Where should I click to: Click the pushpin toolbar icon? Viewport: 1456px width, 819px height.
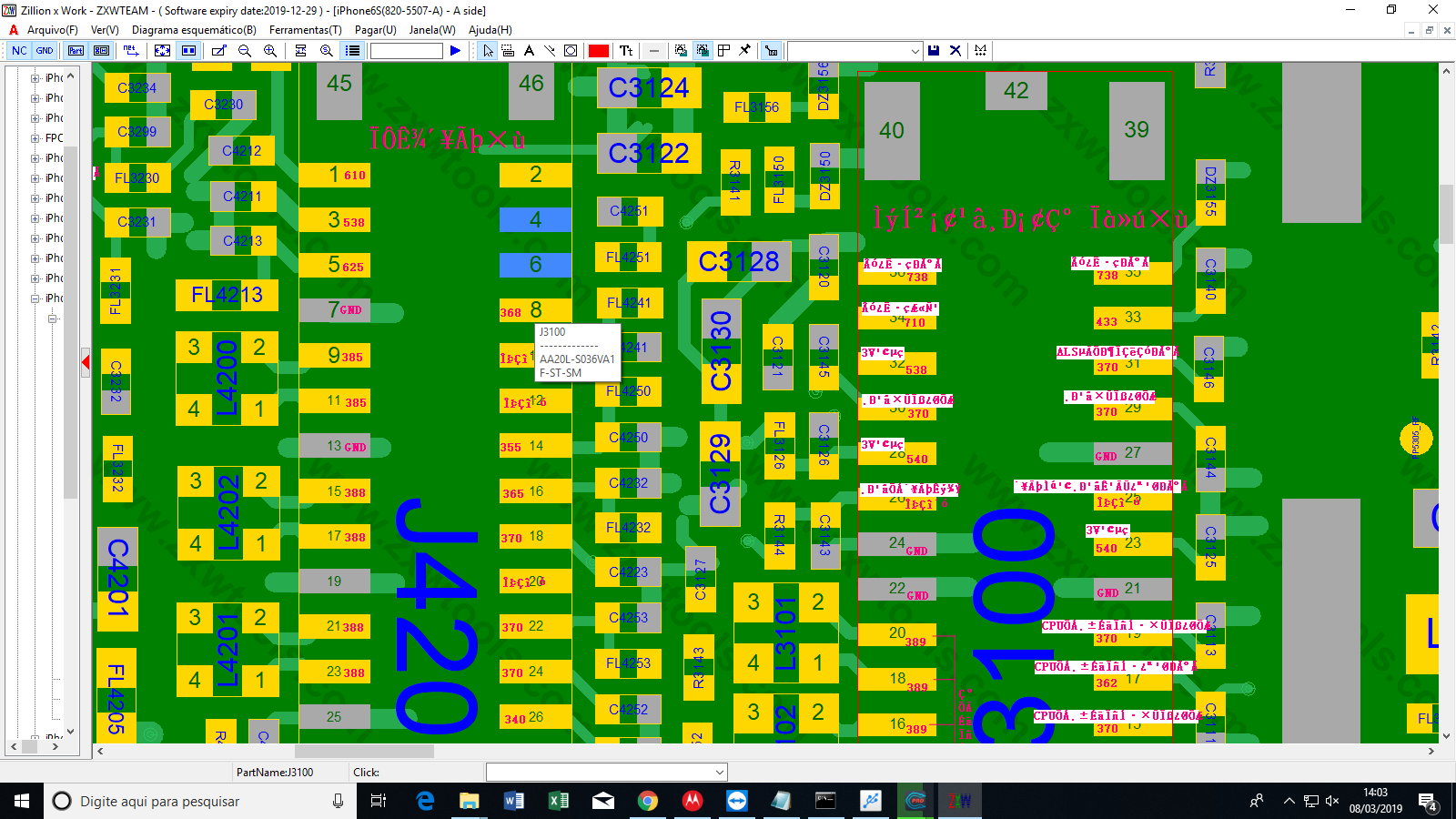744,51
